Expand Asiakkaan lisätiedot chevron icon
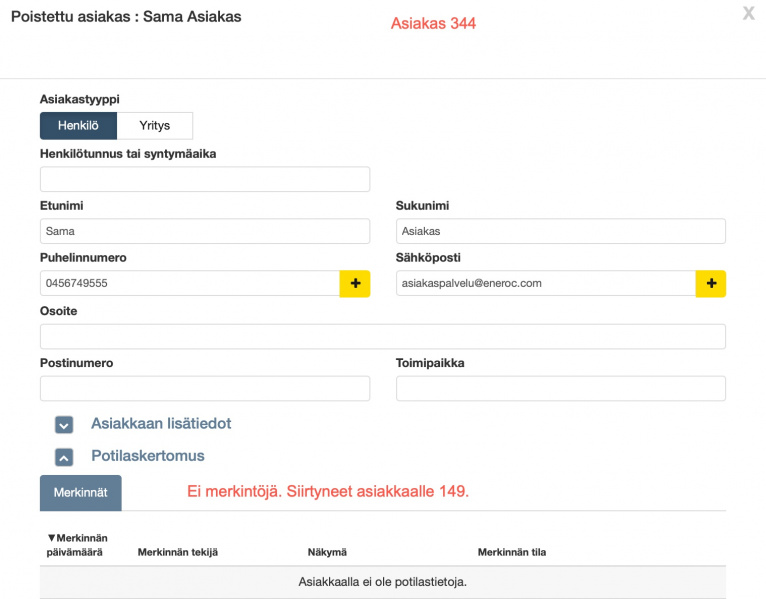Image resolution: width=766 pixels, height=599 pixels. click(64, 425)
